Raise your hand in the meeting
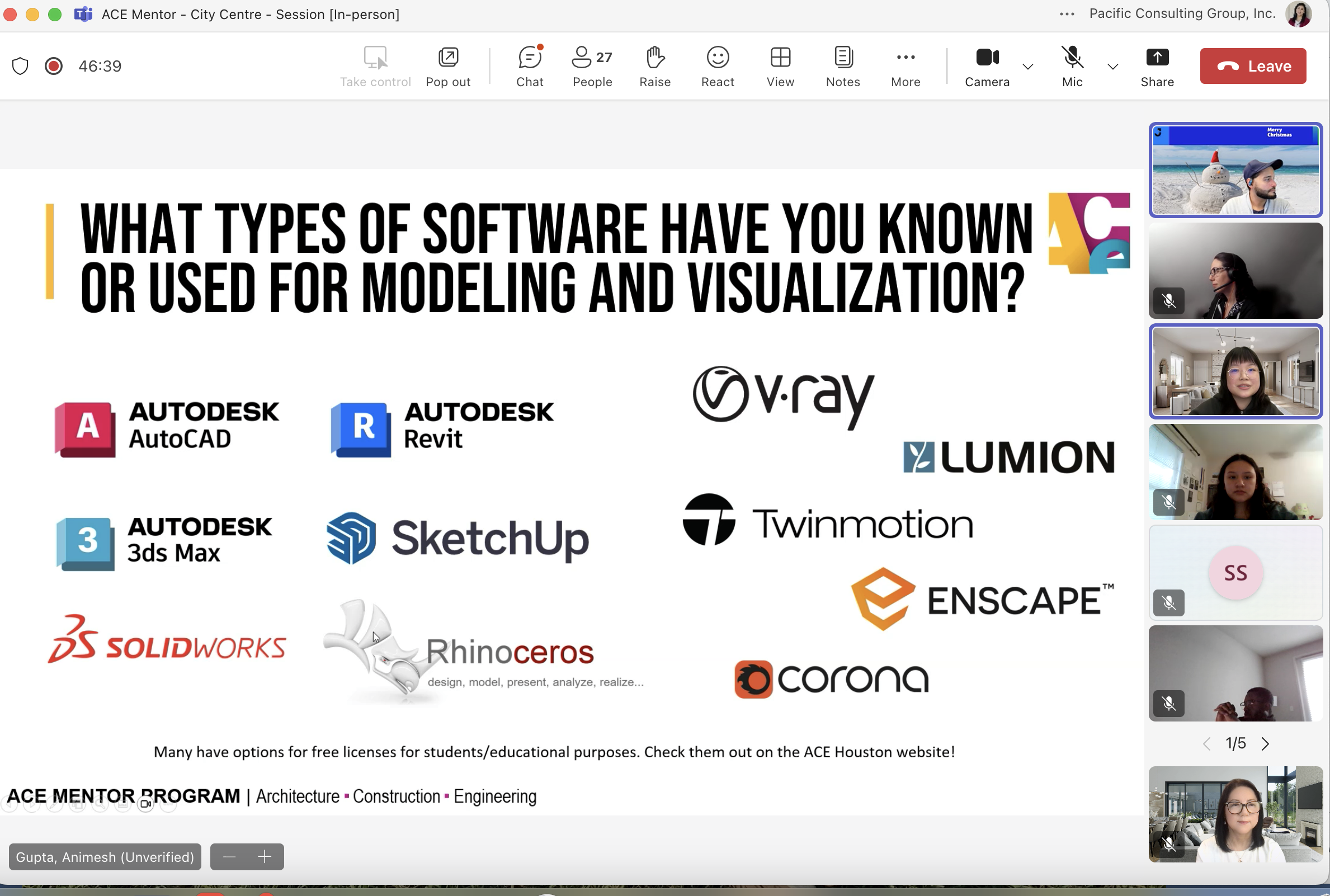Viewport: 1330px width, 896px height. (x=655, y=67)
